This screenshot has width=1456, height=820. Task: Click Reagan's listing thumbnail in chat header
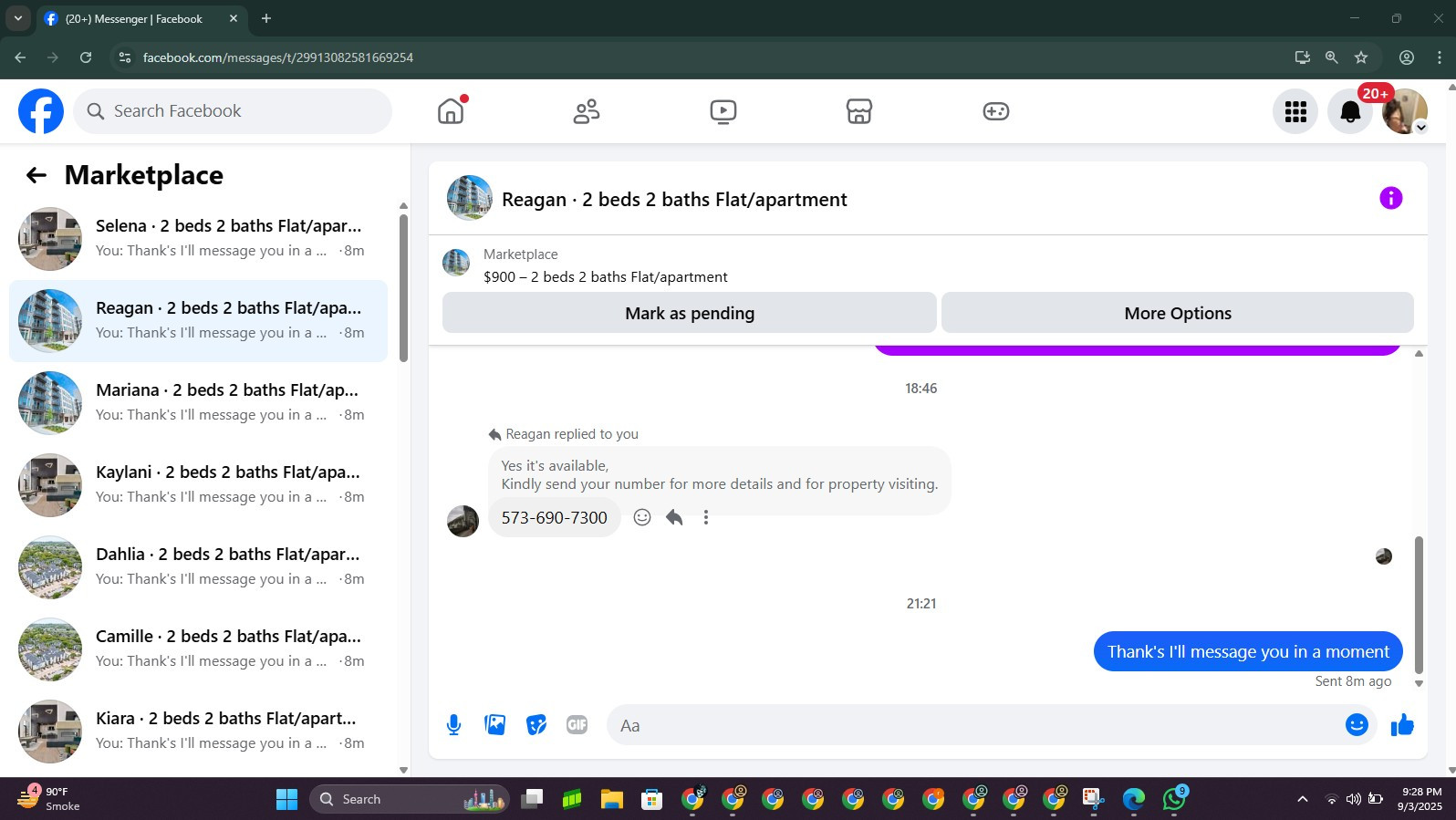click(469, 198)
